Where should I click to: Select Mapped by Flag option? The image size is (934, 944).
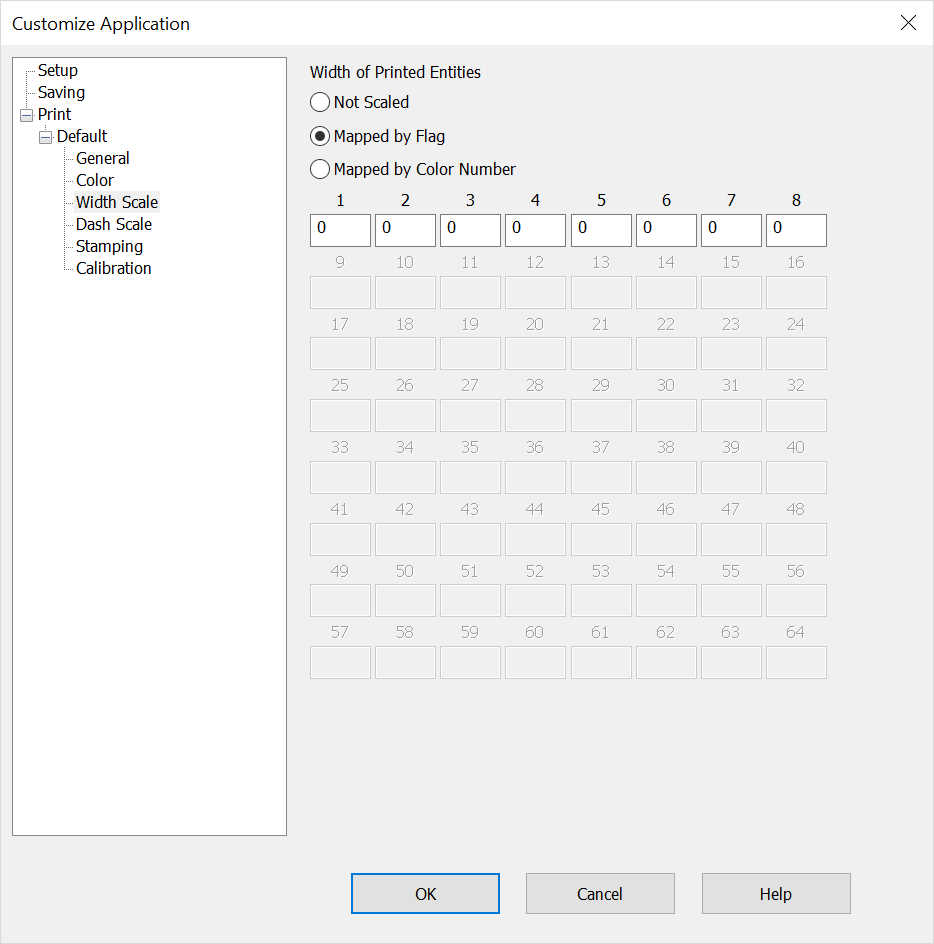(320, 136)
